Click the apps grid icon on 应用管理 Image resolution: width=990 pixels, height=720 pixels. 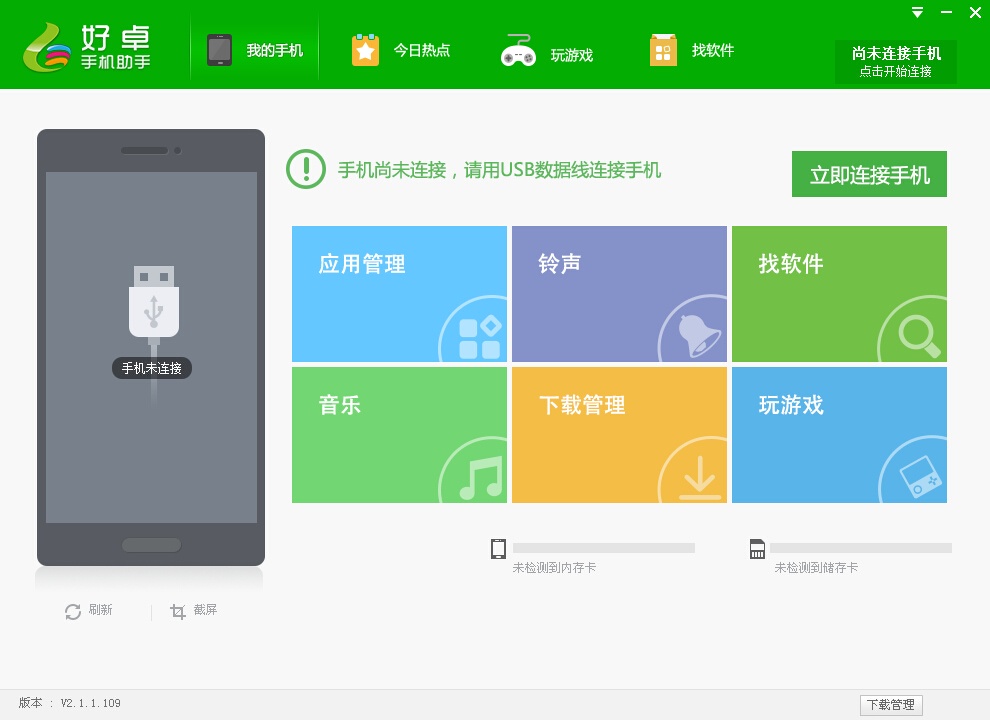click(480, 338)
